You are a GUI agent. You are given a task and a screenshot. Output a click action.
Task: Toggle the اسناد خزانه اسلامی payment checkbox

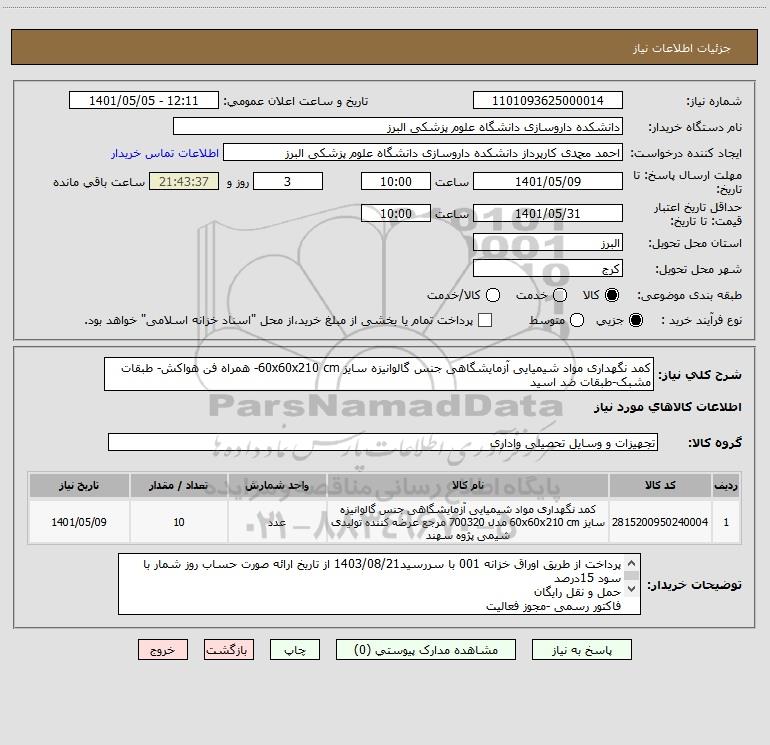[485, 320]
